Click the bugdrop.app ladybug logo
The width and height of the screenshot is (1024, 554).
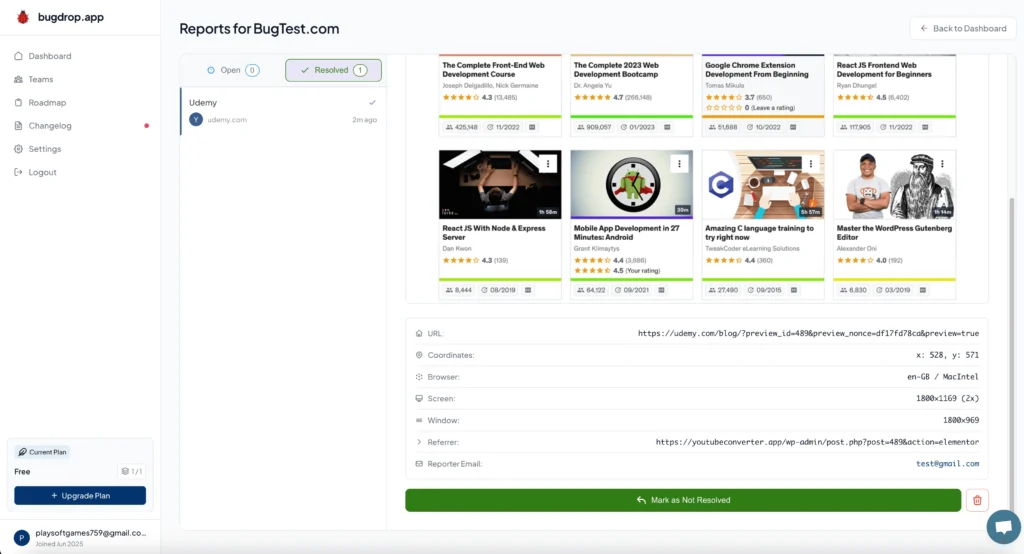[23, 17]
